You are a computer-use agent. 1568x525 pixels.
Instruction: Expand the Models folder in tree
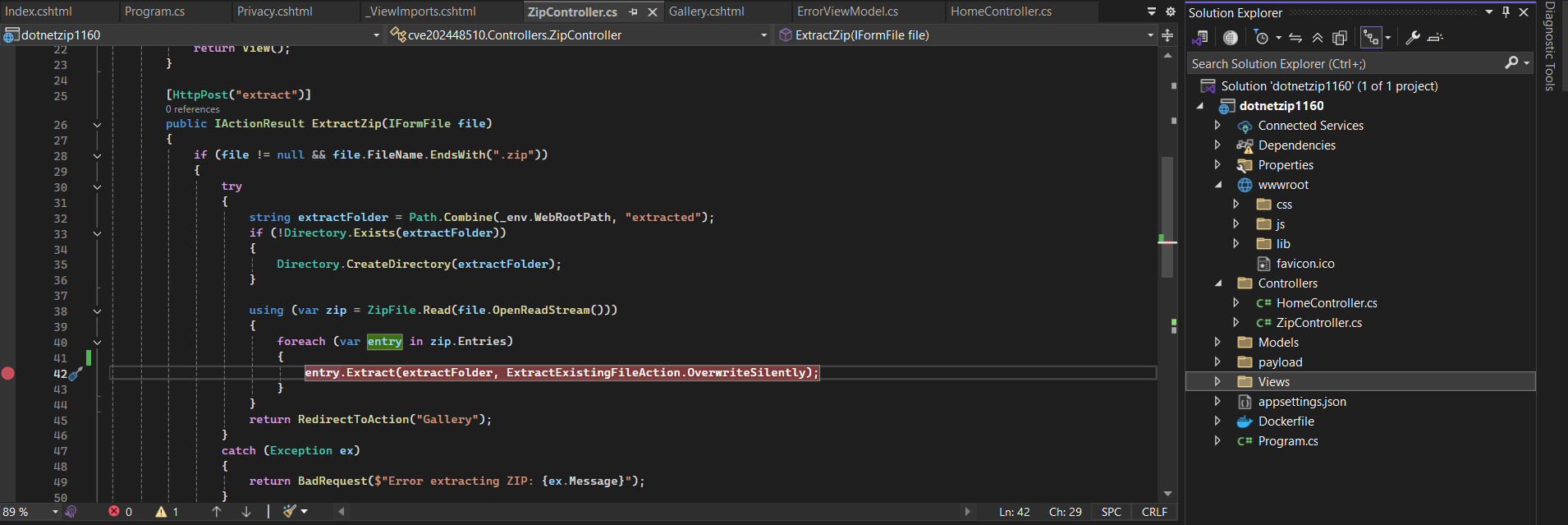pos(1217,343)
